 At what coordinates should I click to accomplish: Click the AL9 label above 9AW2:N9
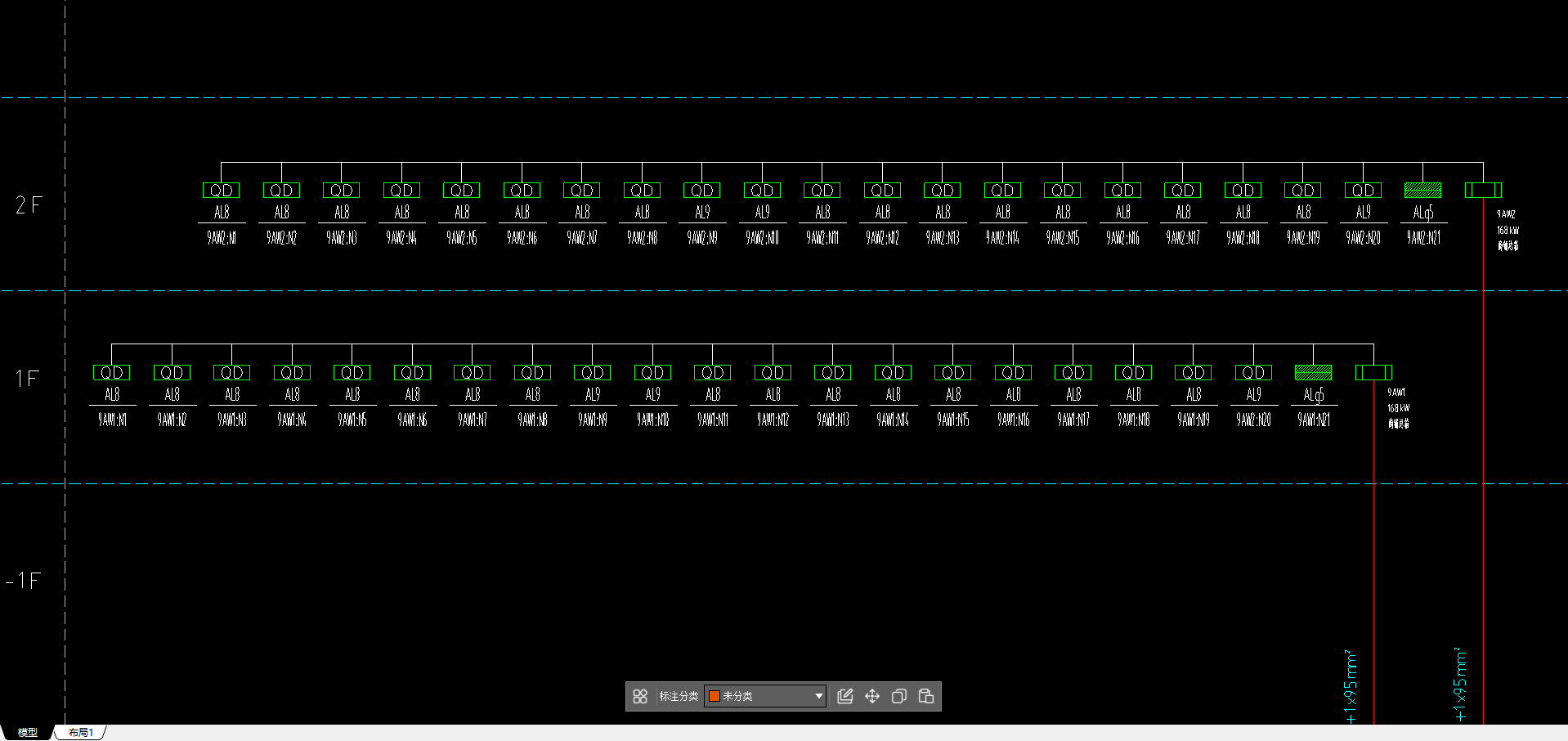(702, 212)
